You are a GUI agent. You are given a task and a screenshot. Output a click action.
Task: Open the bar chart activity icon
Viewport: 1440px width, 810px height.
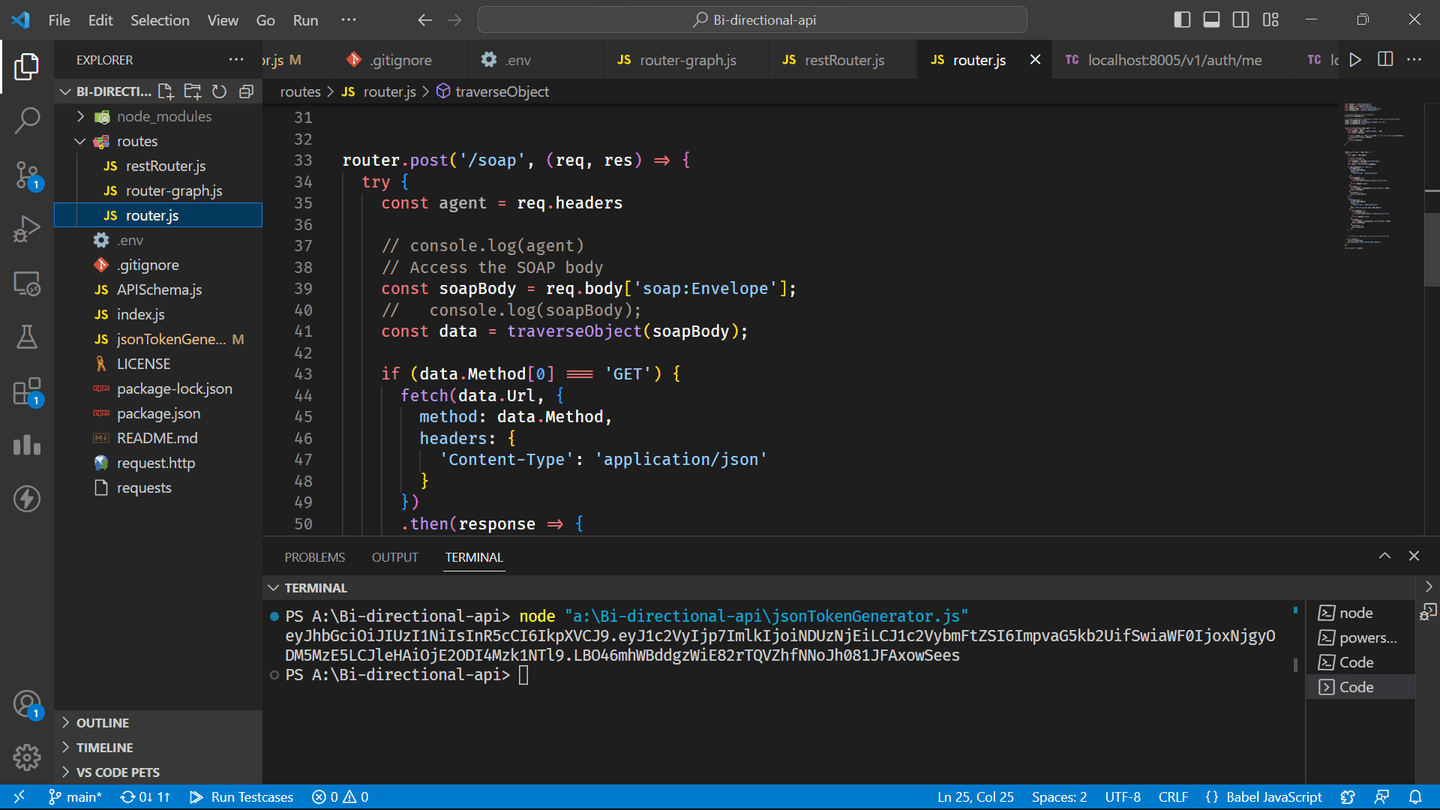27,445
